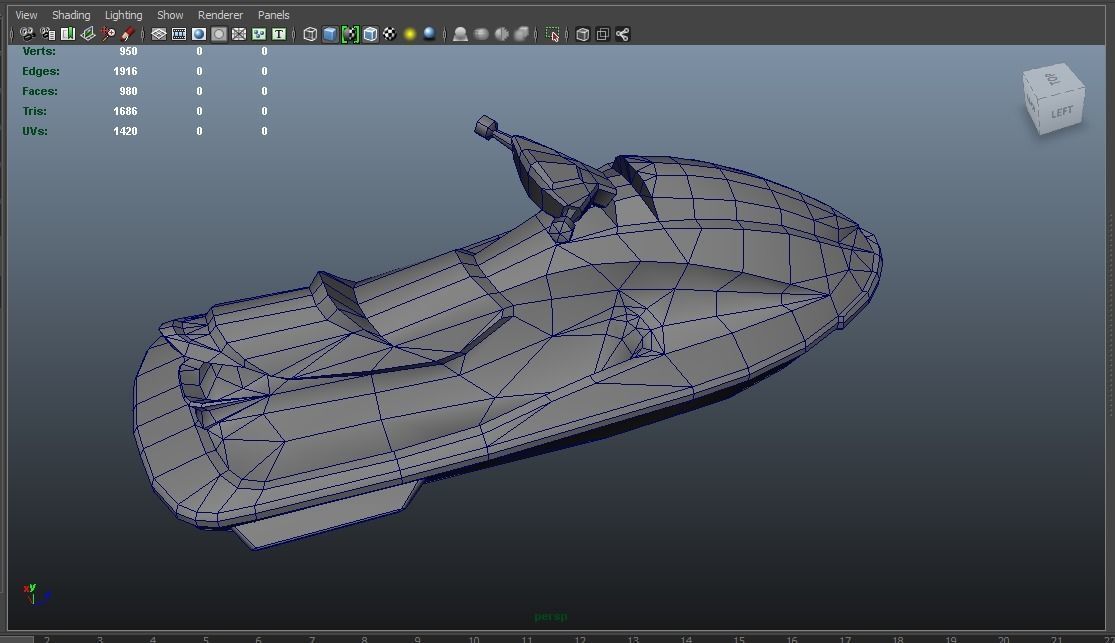Toggle the Film Gate icon
This screenshot has width=1115, height=643.
(x=179, y=34)
